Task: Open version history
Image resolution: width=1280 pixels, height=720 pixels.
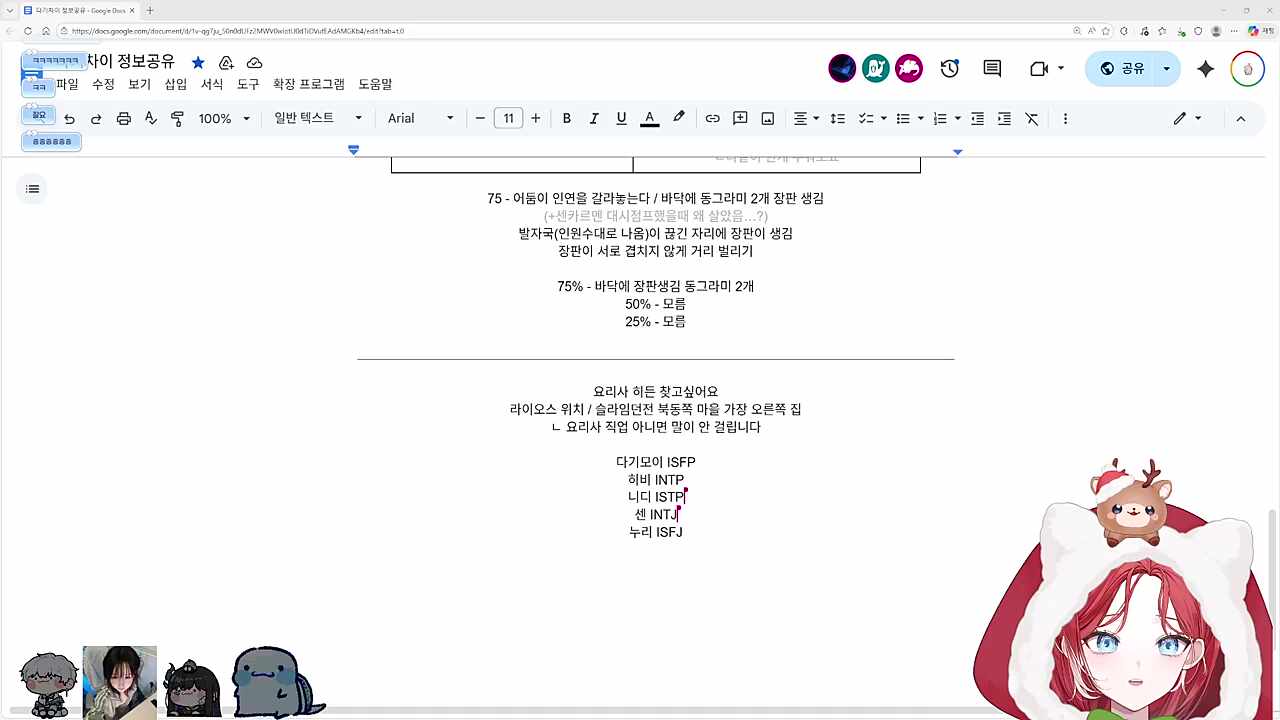Action: click(x=949, y=68)
